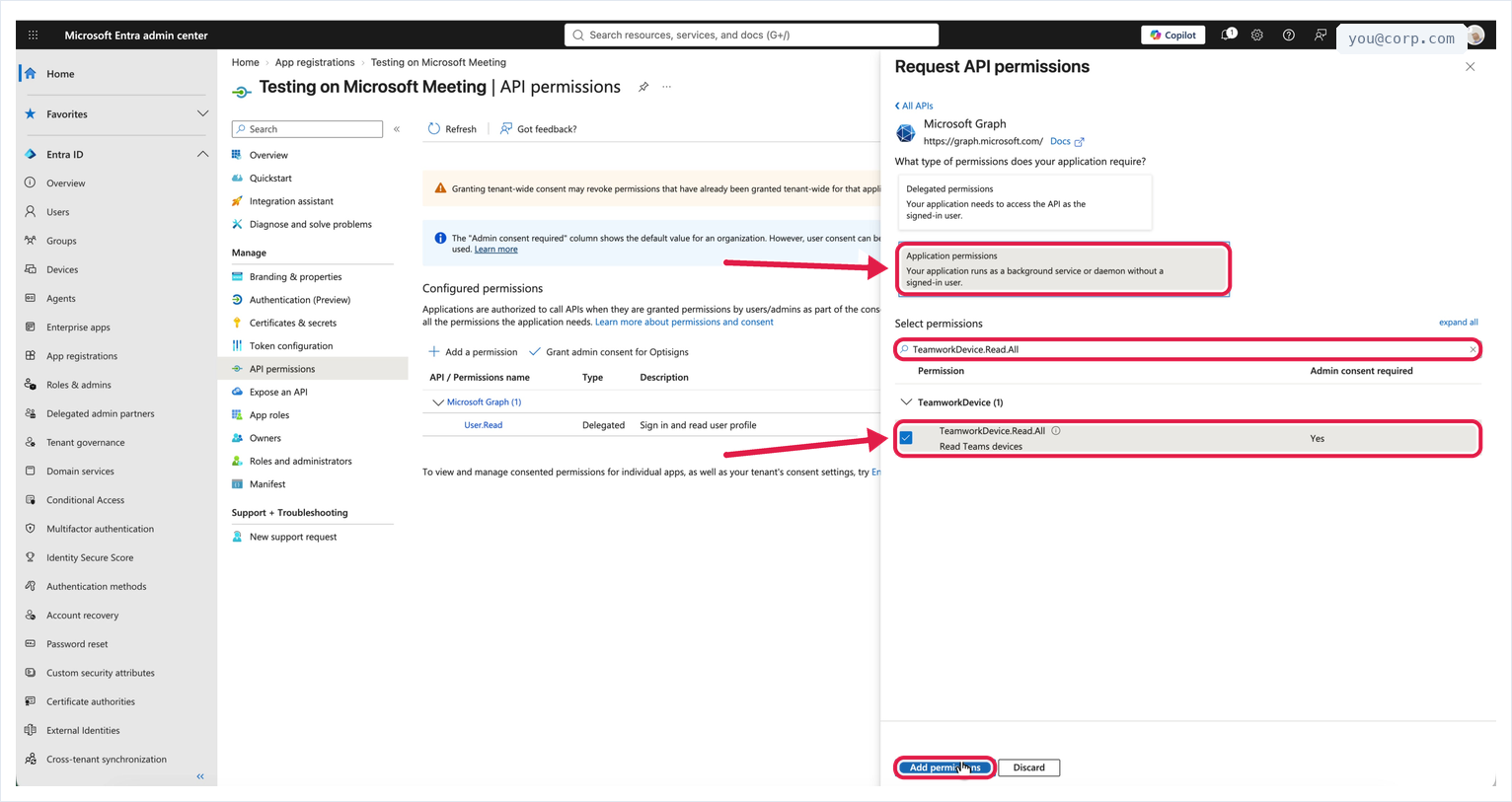Open Token configuration menu item

point(291,346)
